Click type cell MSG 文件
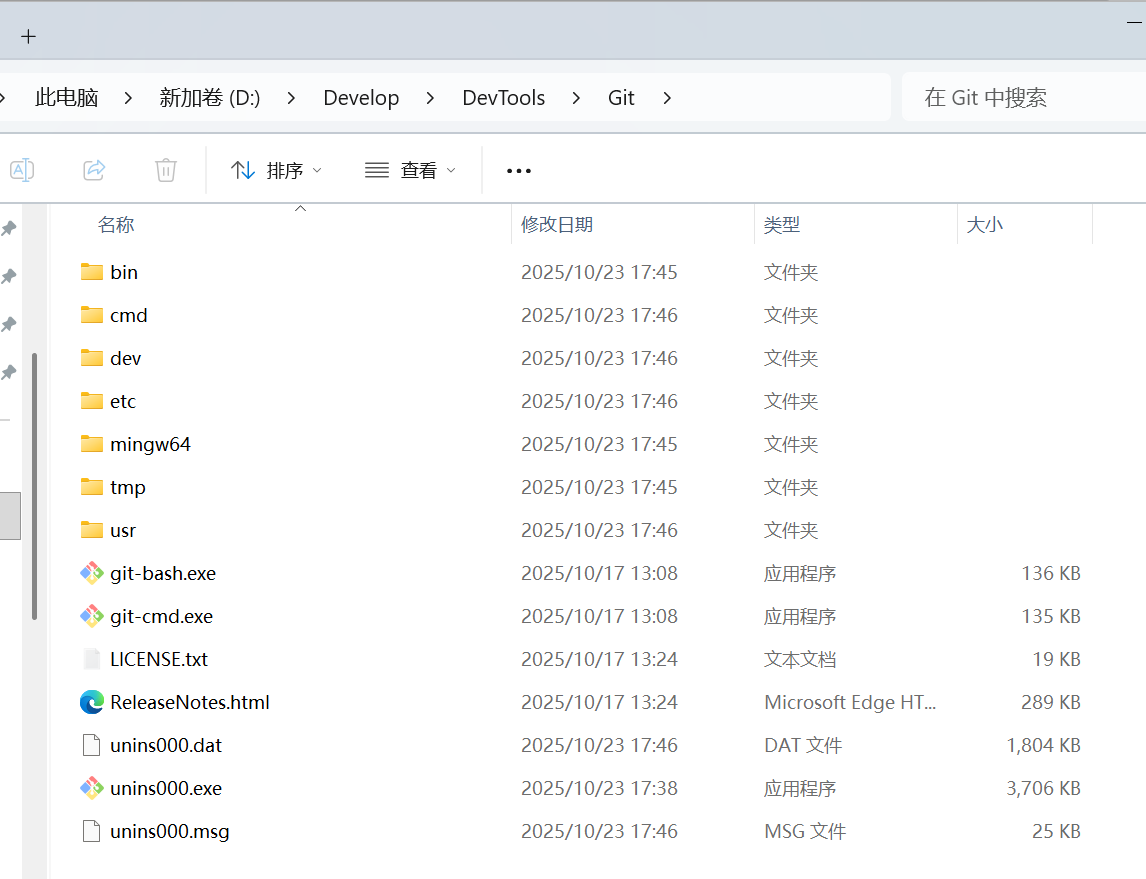Image resolution: width=1146 pixels, height=879 pixels. (805, 832)
